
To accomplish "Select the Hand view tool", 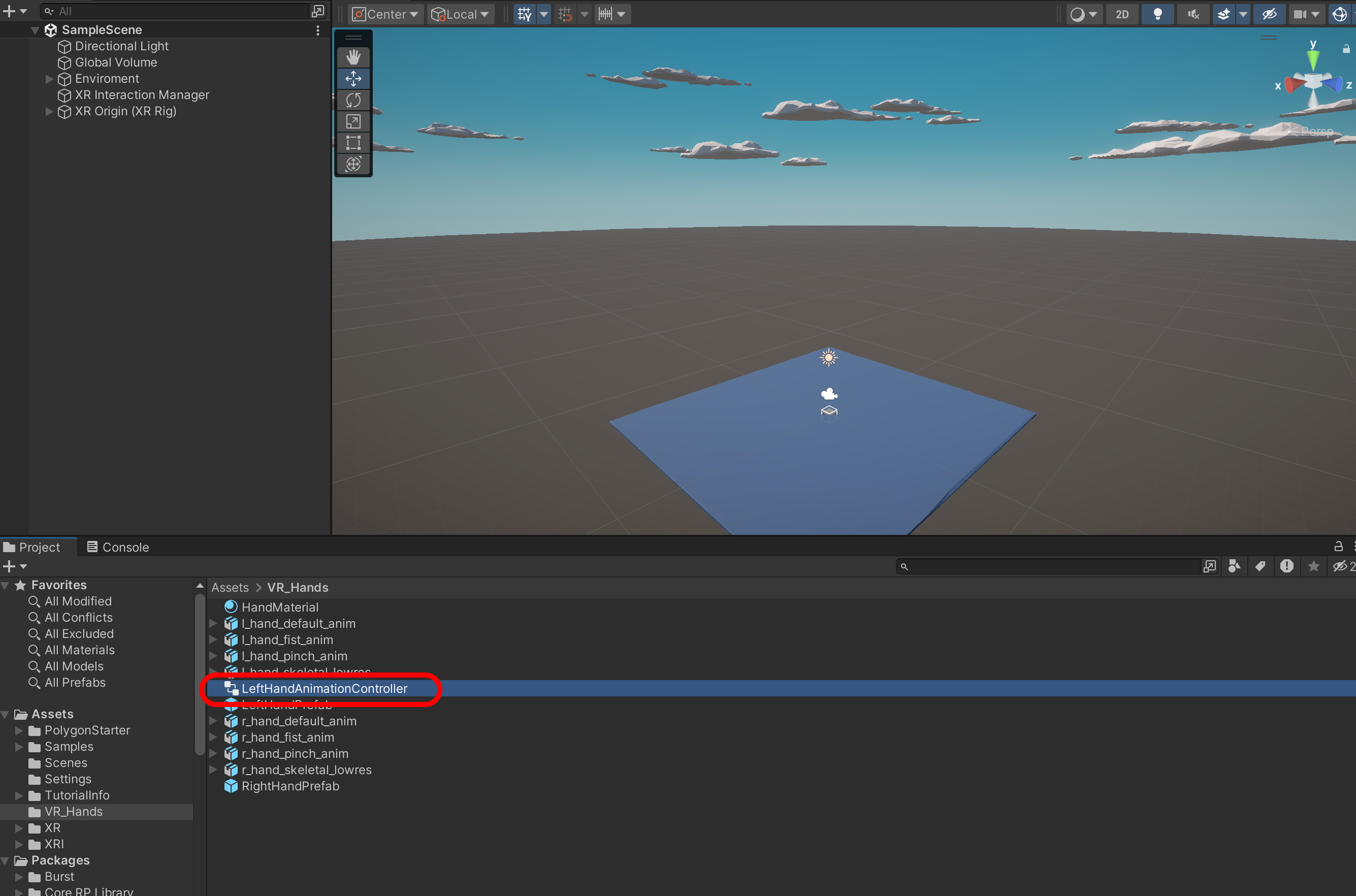I will [353, 57].
